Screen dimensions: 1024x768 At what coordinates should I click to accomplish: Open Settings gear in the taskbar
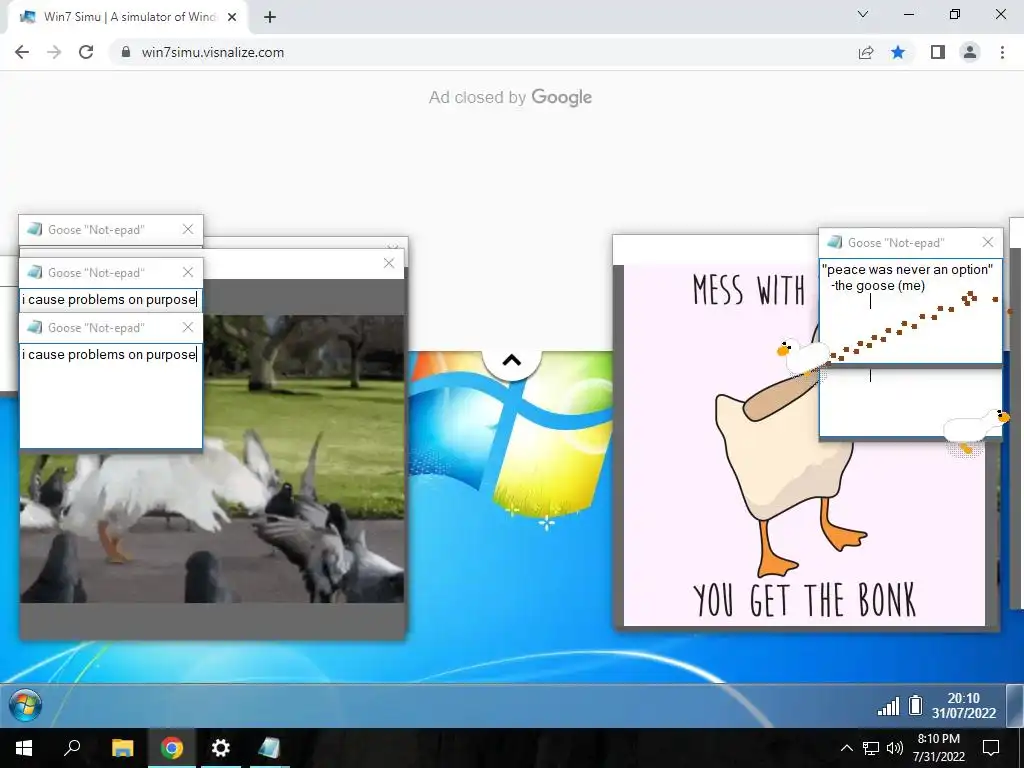click(221, 748)
